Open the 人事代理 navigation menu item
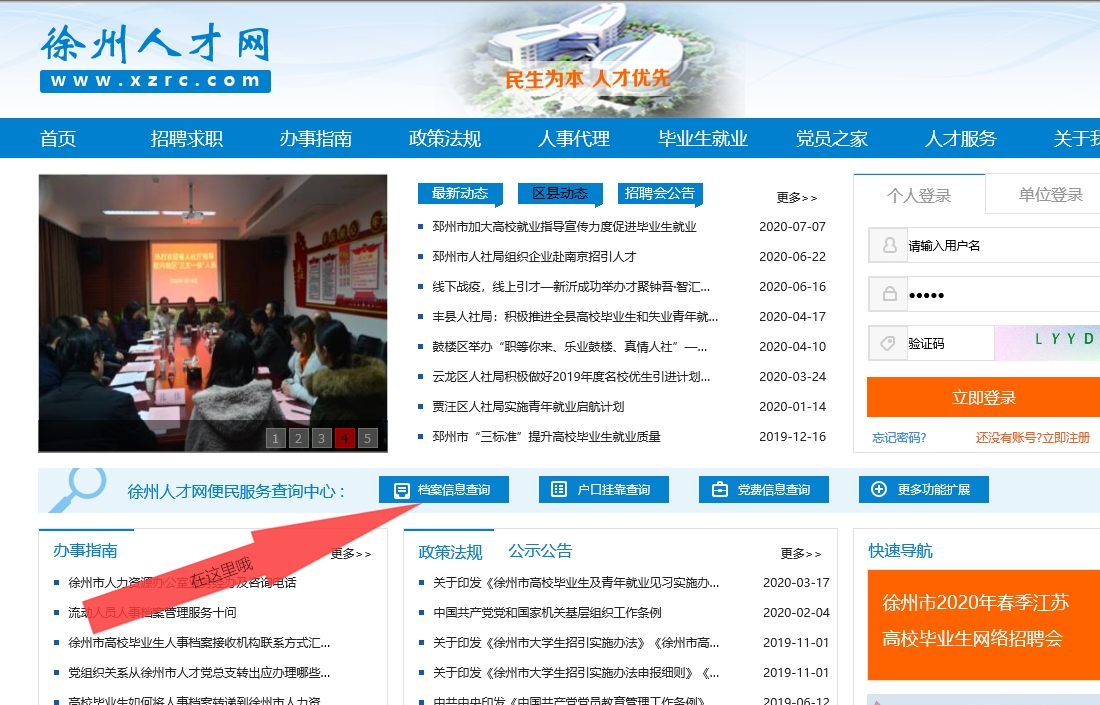 coord(573,139)
